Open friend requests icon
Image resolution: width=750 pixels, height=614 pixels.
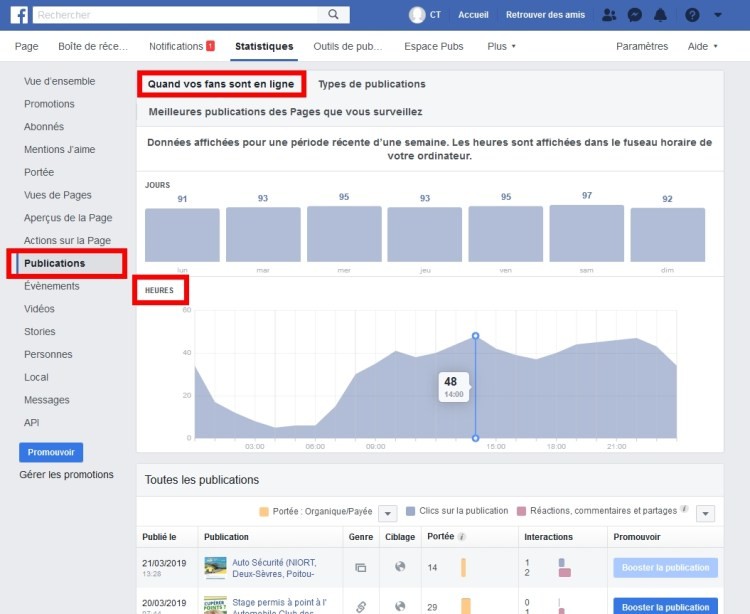[x=609, y=15]
